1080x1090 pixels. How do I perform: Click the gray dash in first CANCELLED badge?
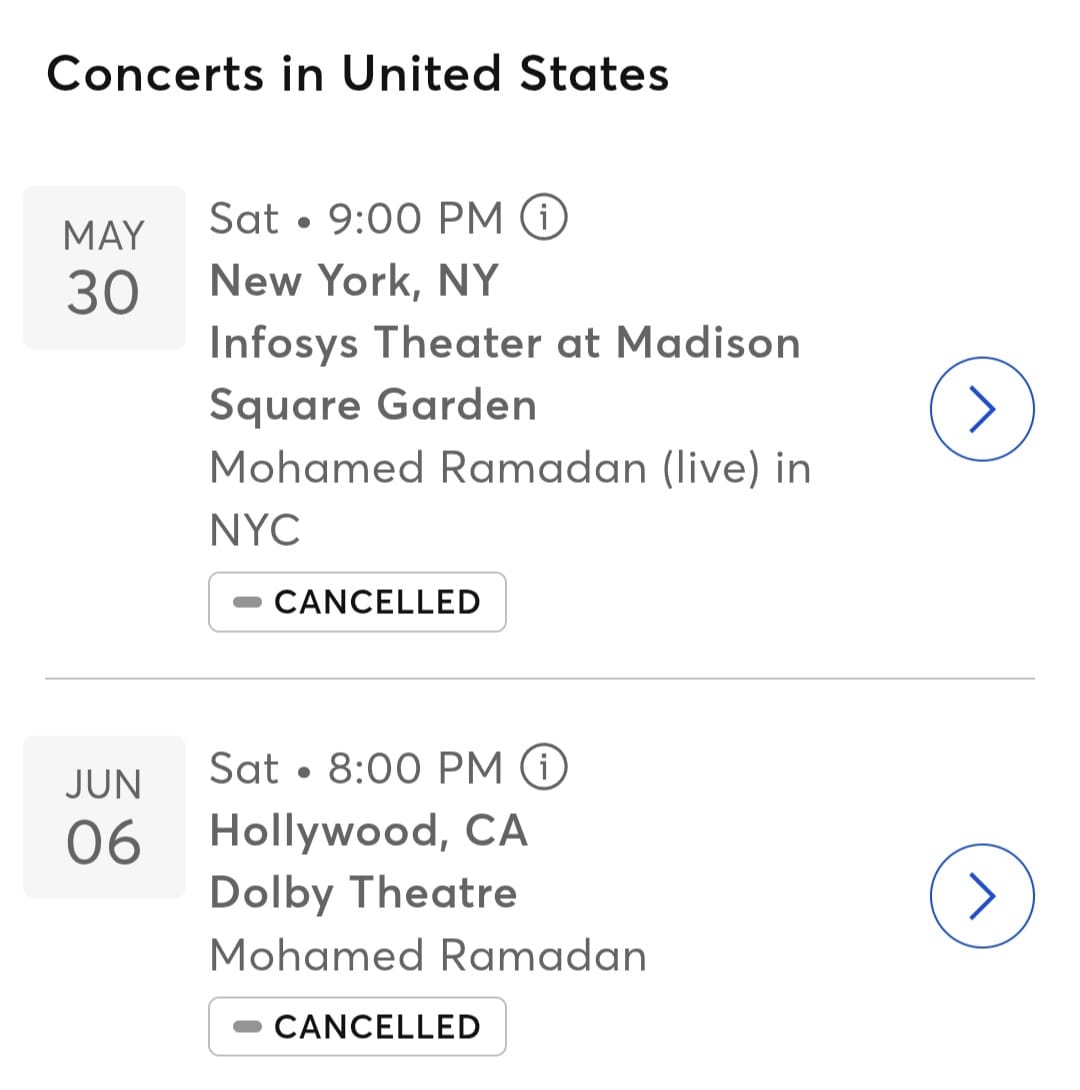pyautogui.click(x=247, y=602)
